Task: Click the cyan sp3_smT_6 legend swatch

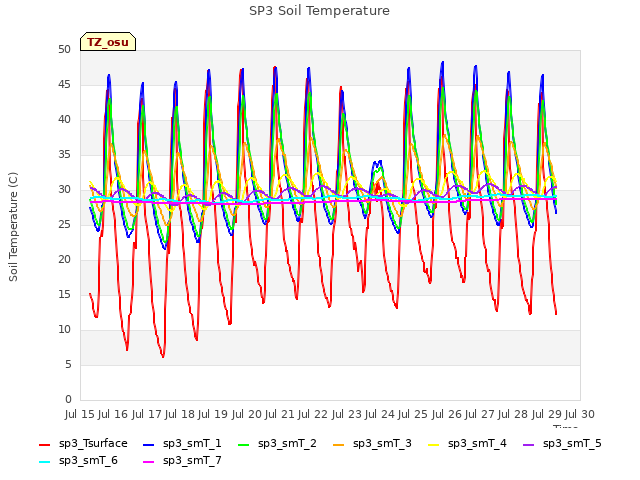Action: pos(44,462)
